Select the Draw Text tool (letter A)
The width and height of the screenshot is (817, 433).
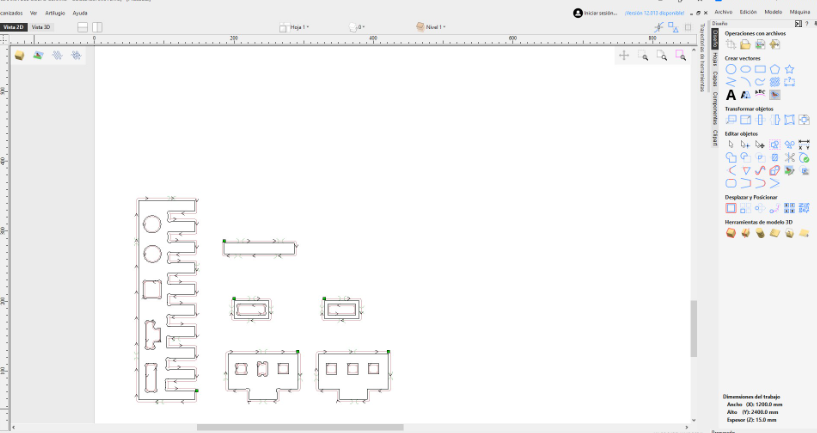[731, 95]
